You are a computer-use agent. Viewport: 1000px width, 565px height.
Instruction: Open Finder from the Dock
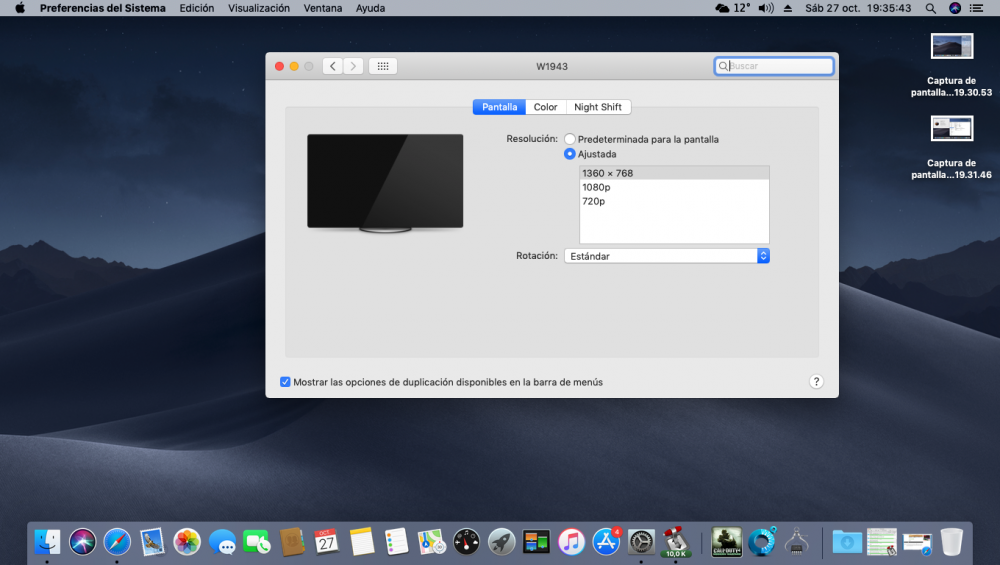pyautogui.click(x=47, y=542)
